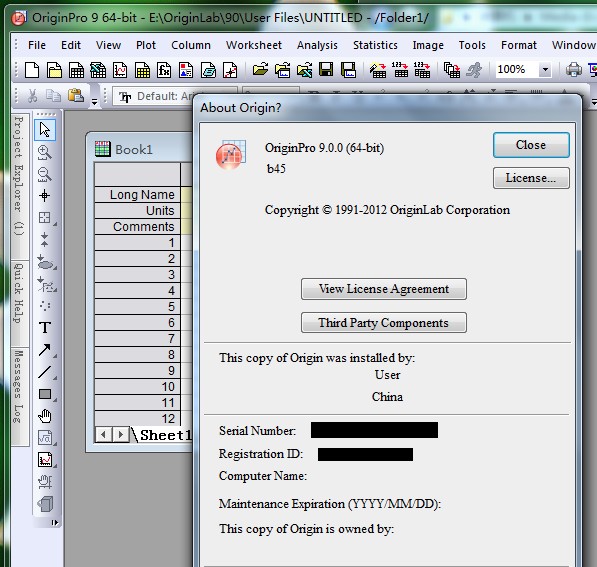597x567 pixels.
Task: Open the Tools menu
Action: (472, 45)
